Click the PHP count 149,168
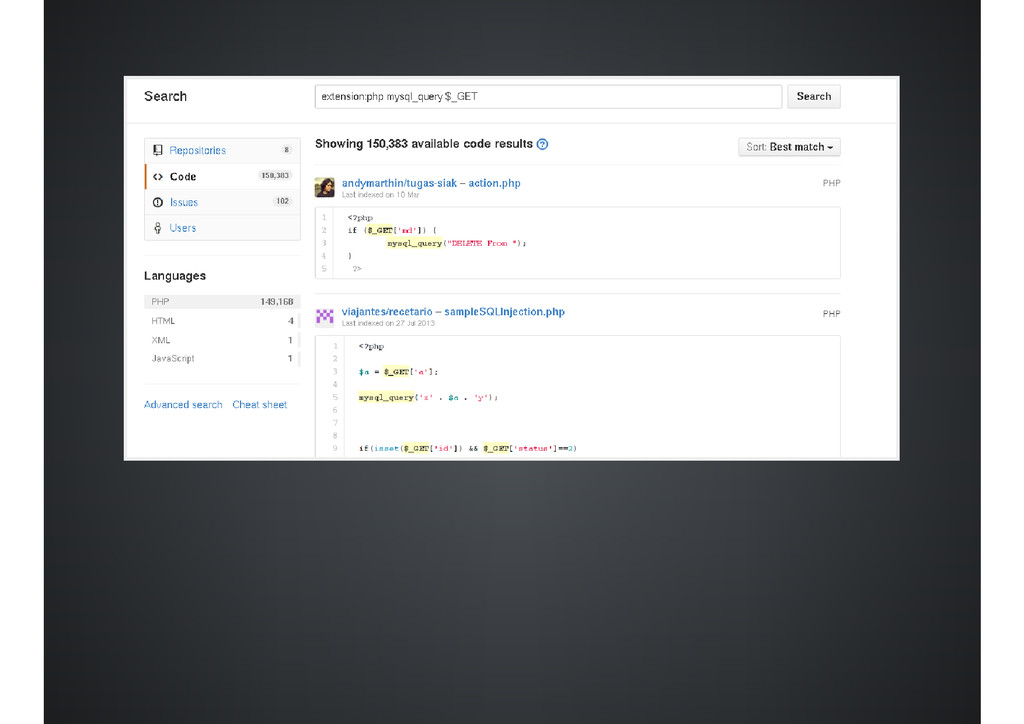Viewport: 1024px width, 724px height. point(276,302)
